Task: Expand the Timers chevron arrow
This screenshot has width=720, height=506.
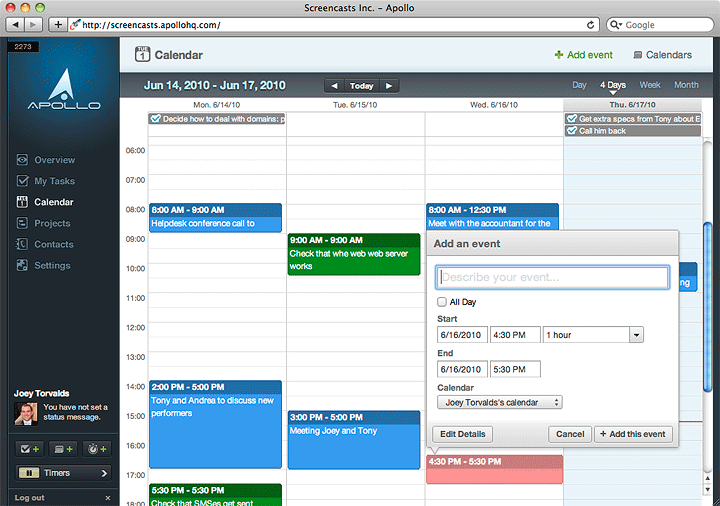Action: click(104, 473)
